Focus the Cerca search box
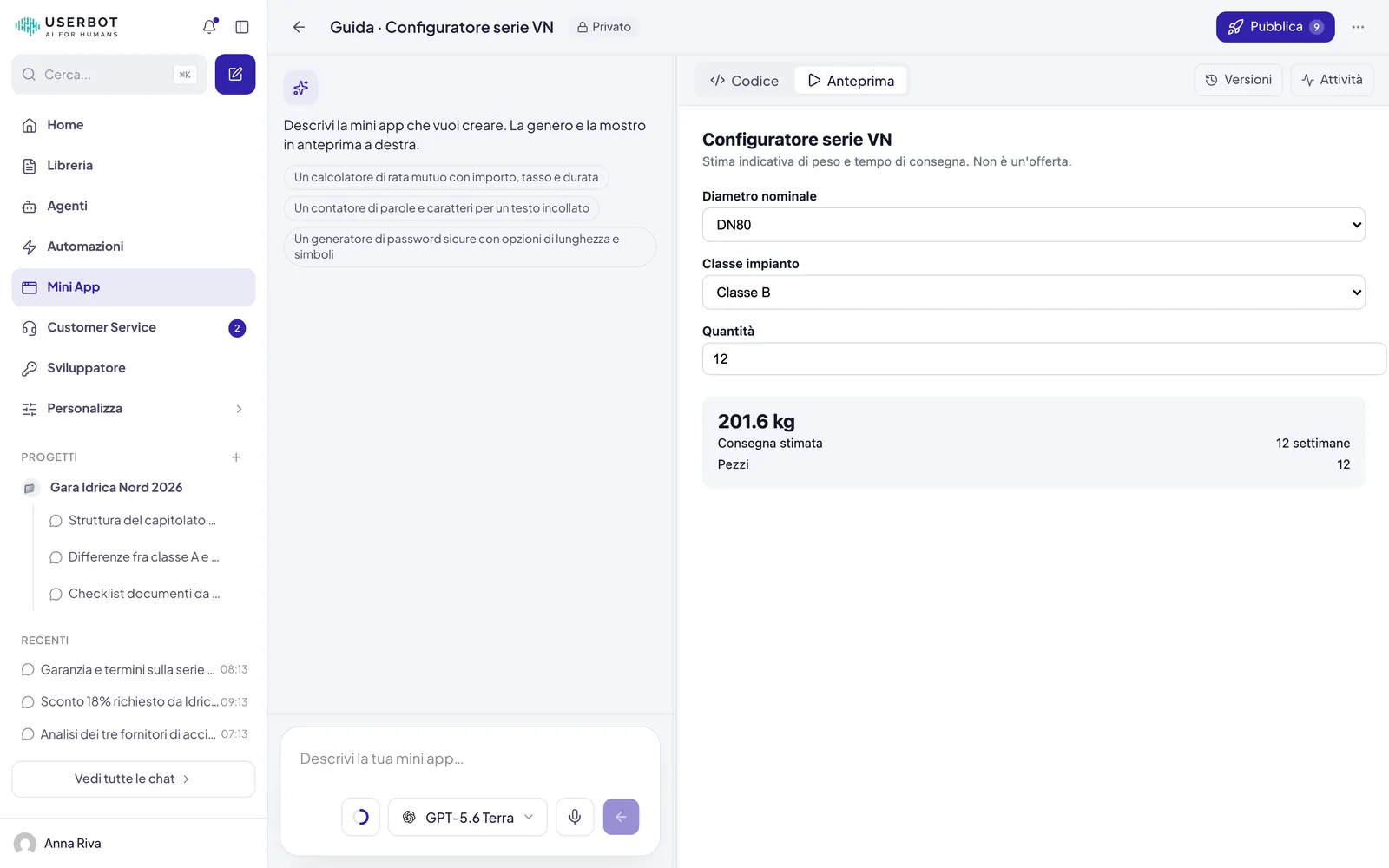 click(x=109, y=75)
